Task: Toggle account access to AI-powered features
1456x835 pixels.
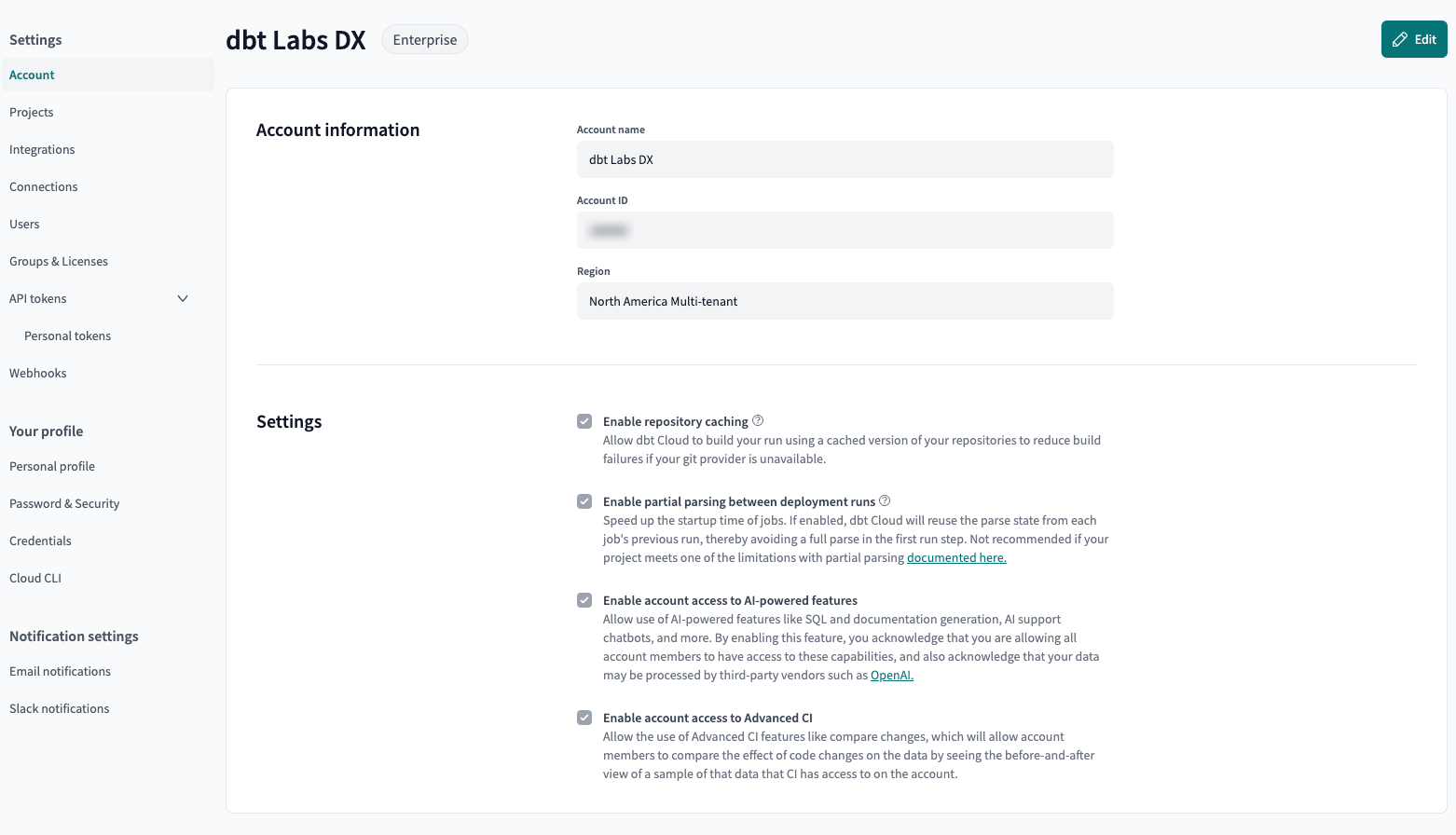Action: click(x=584, y=599)
